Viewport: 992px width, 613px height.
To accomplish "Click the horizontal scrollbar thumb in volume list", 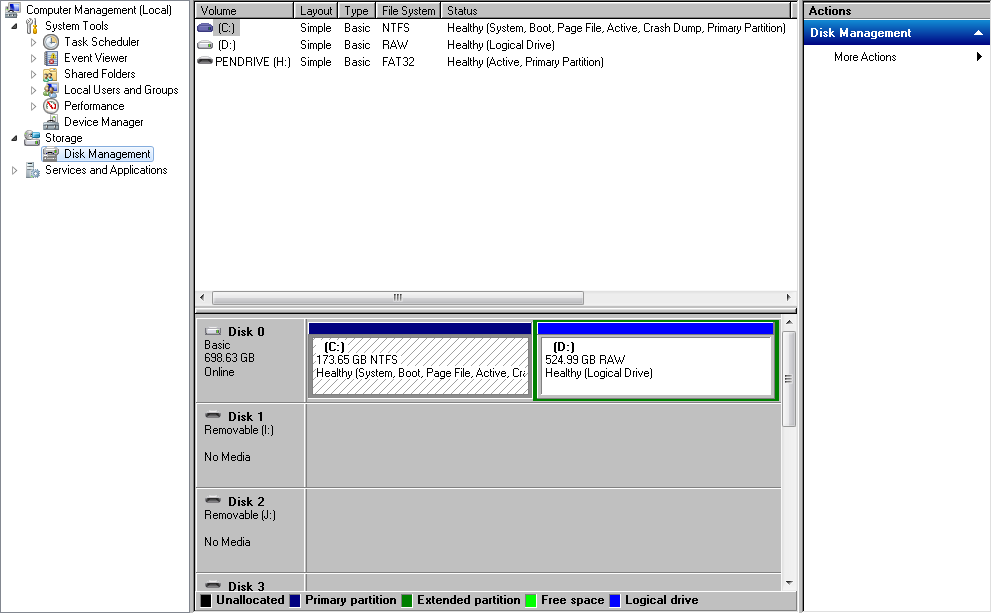I will 398,297.
